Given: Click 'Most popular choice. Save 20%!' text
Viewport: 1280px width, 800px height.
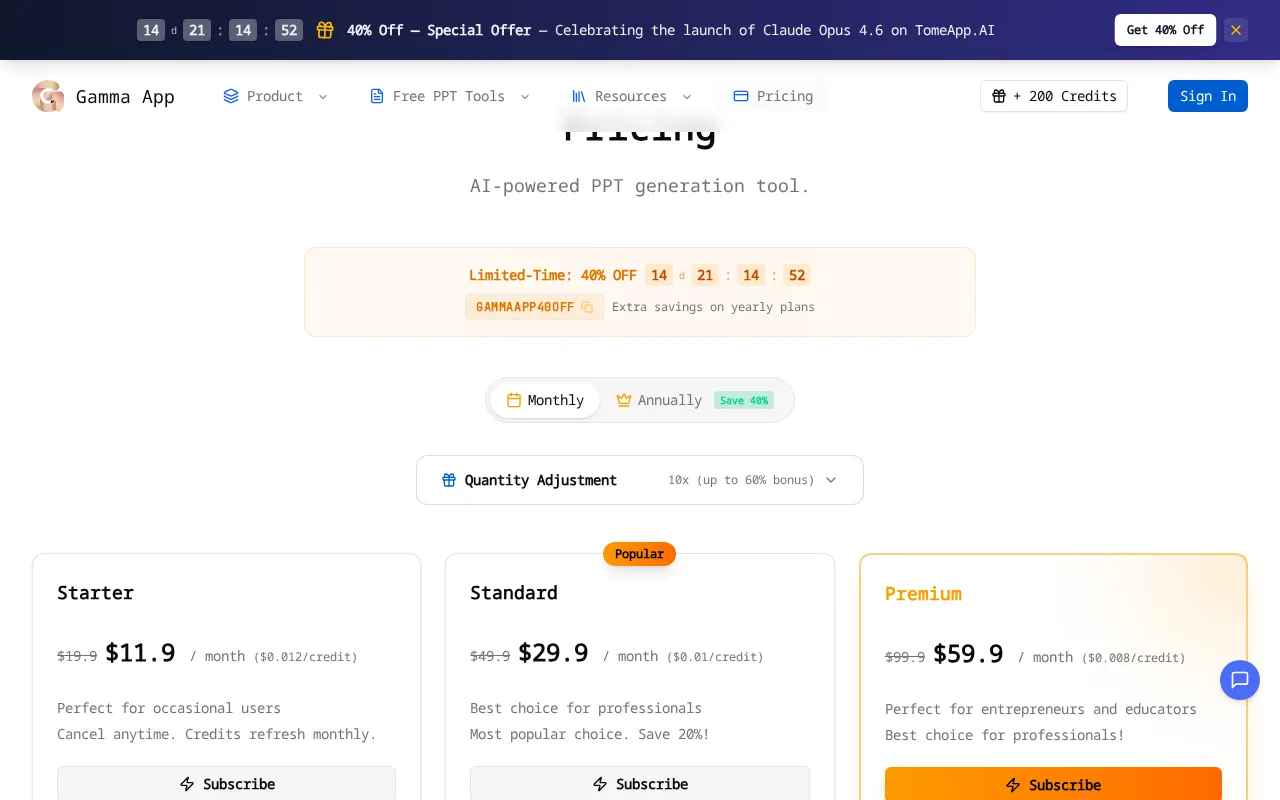Looking at the screenshot, I should click(x=590, y=734).
